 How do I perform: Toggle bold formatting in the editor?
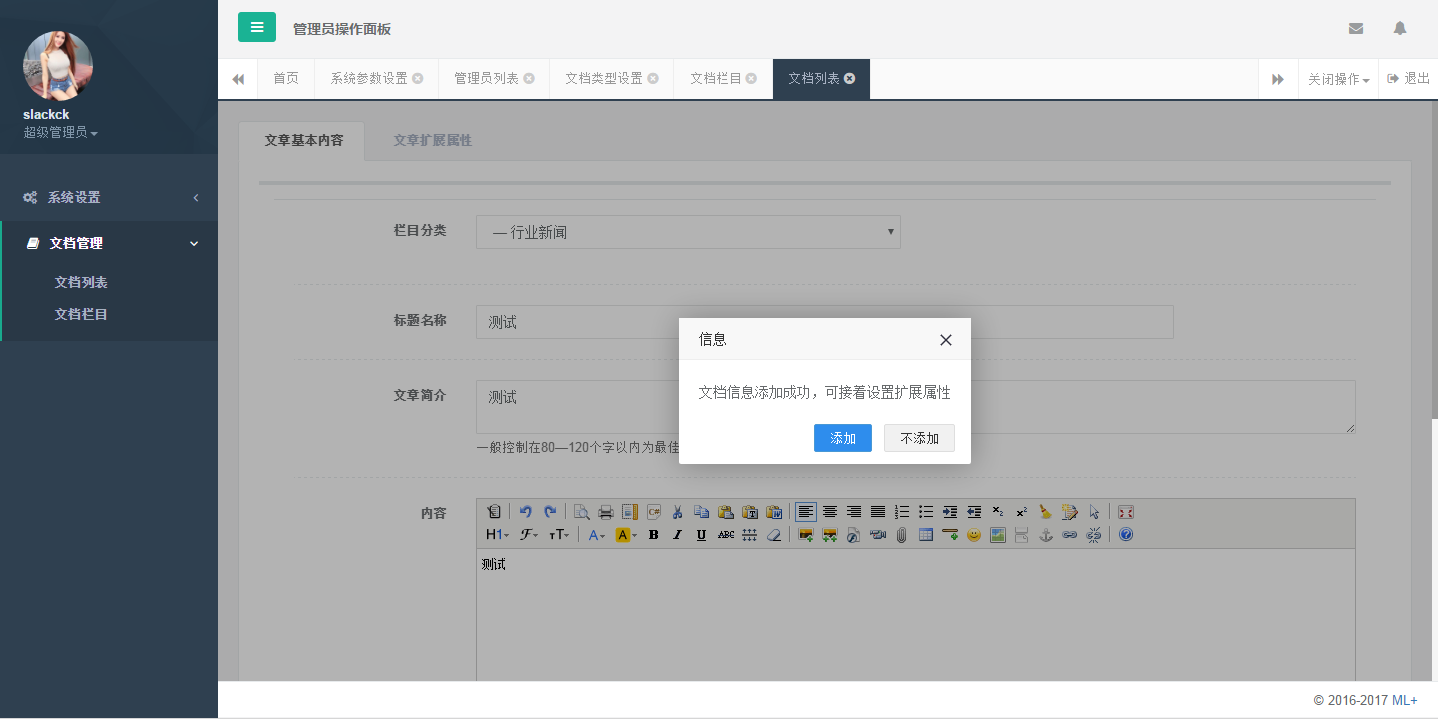point(653,535)
